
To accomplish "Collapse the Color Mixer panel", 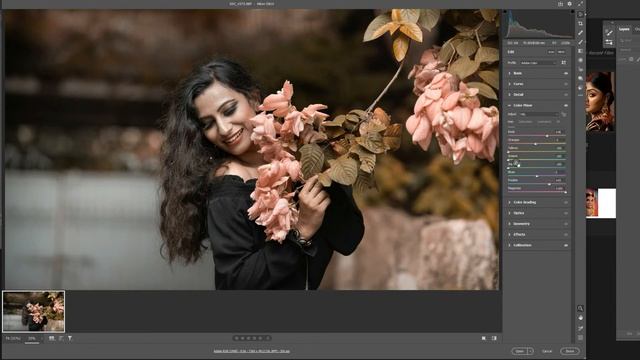I will [x=509, y=105].
